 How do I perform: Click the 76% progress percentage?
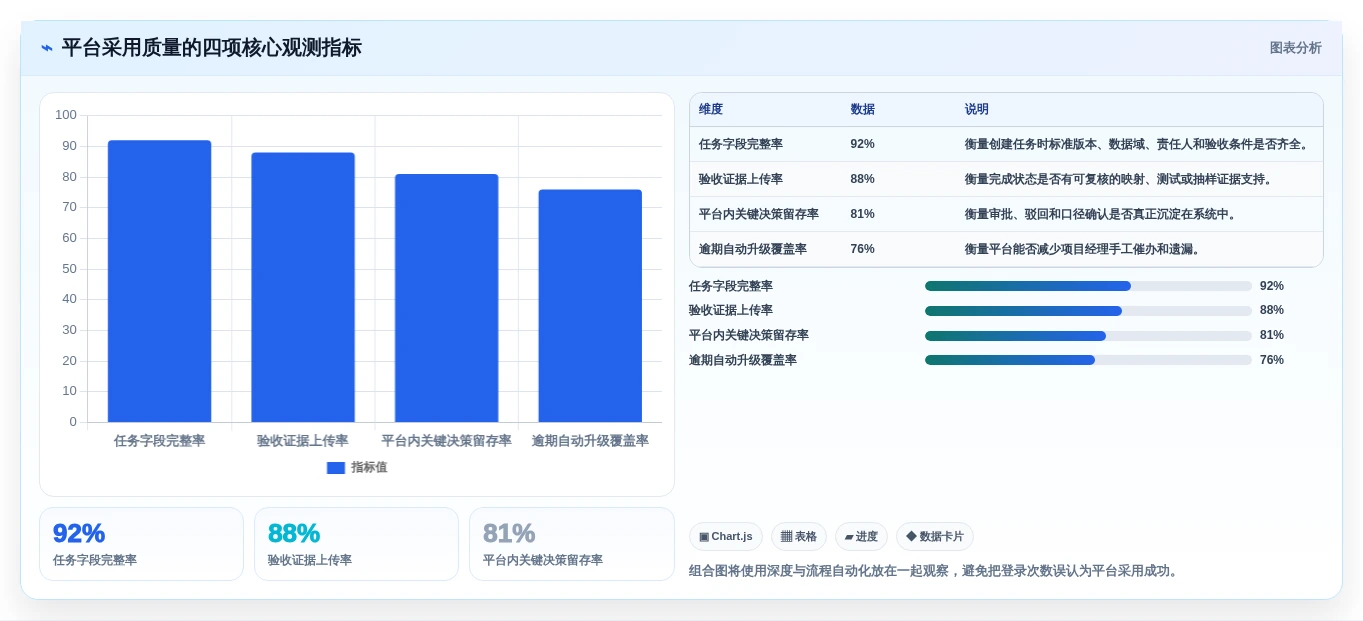point(1272,360)
